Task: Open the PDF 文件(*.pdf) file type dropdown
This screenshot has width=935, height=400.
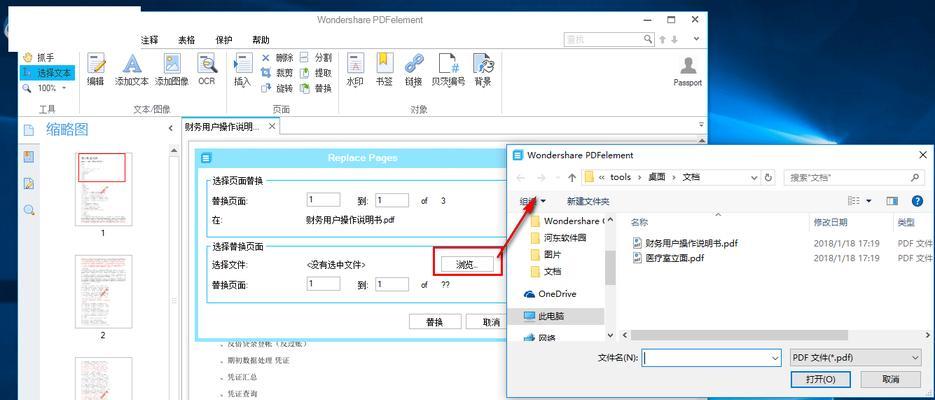Action: point(855,358)
